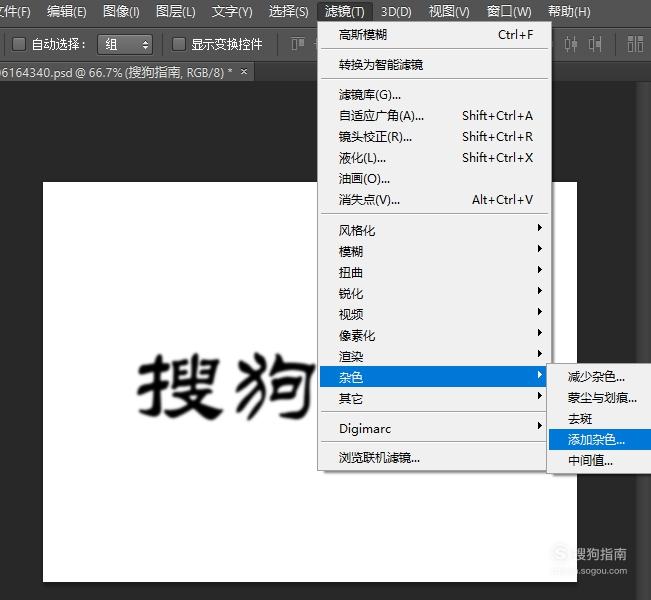This screenshot has height=600, width=651.
Task: Click the highlighted 杂色 submenu entry
Action: pos(435,377)
